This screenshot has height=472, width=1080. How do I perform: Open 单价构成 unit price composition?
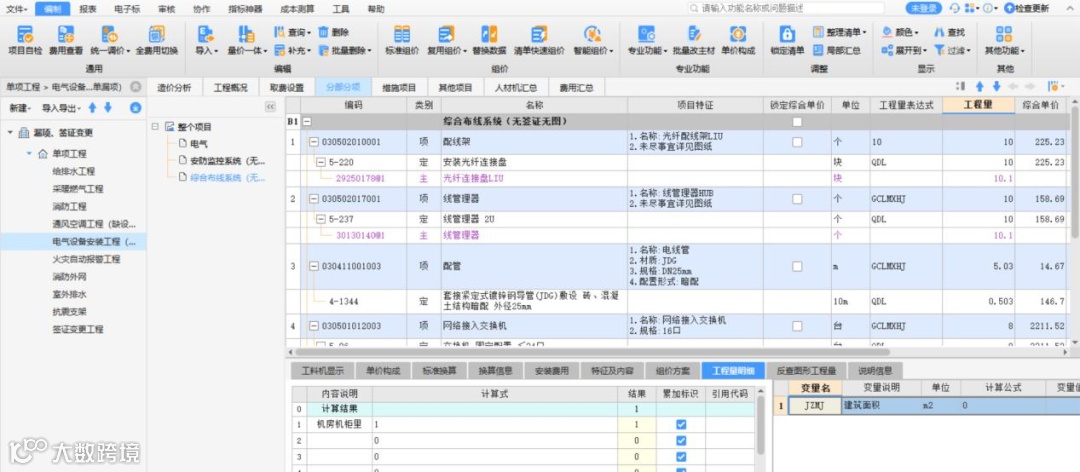click(x=738, y=40)
